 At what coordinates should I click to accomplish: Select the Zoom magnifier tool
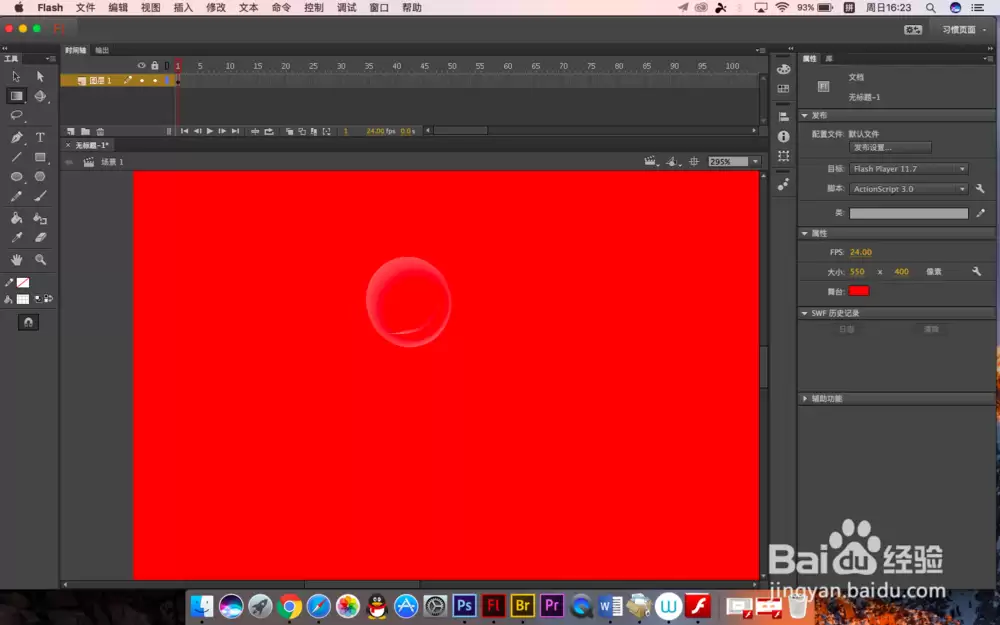40,260
